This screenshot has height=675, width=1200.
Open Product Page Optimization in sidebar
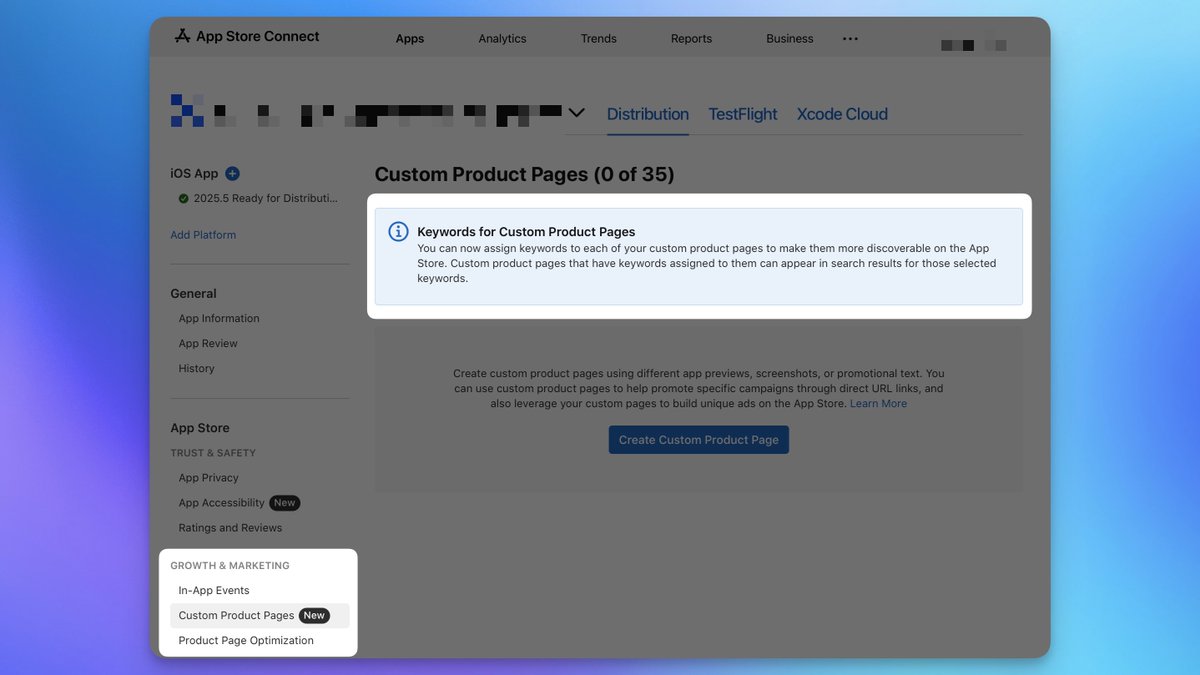click(246, 640)
